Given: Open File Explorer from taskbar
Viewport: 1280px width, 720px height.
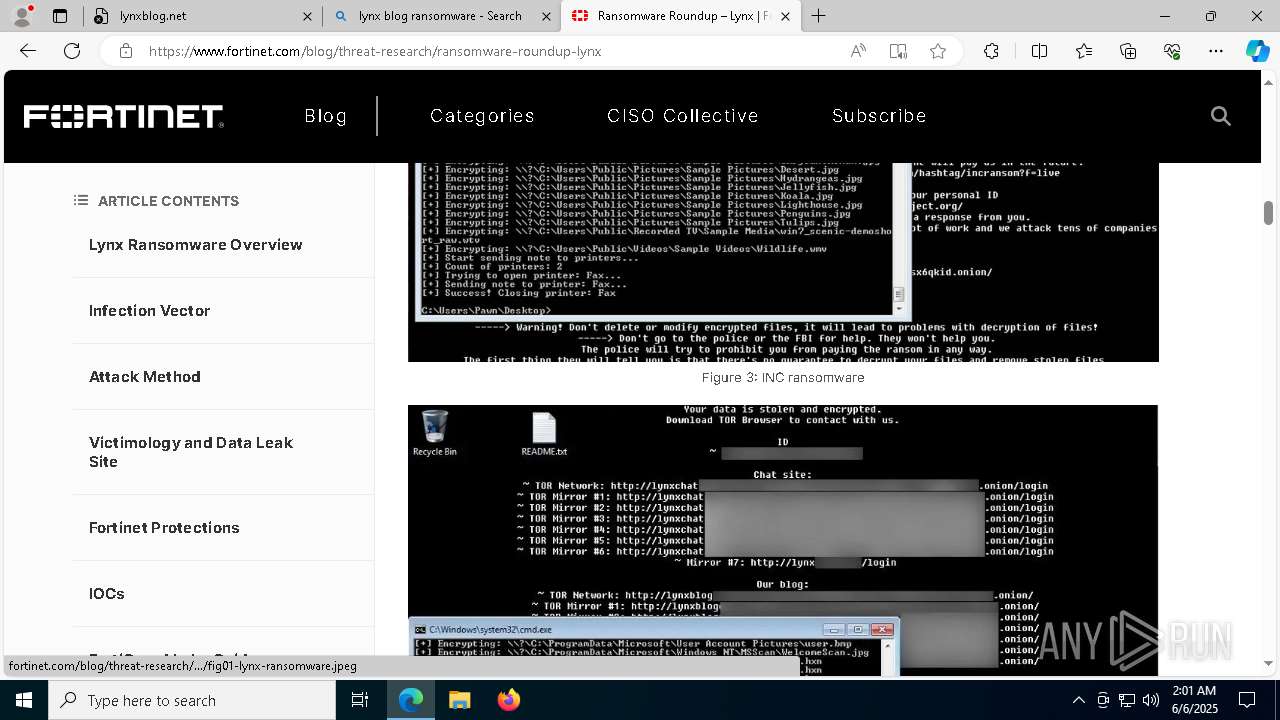Looking at the screenshot, I should pyautogui.click(x=459, y=700).
